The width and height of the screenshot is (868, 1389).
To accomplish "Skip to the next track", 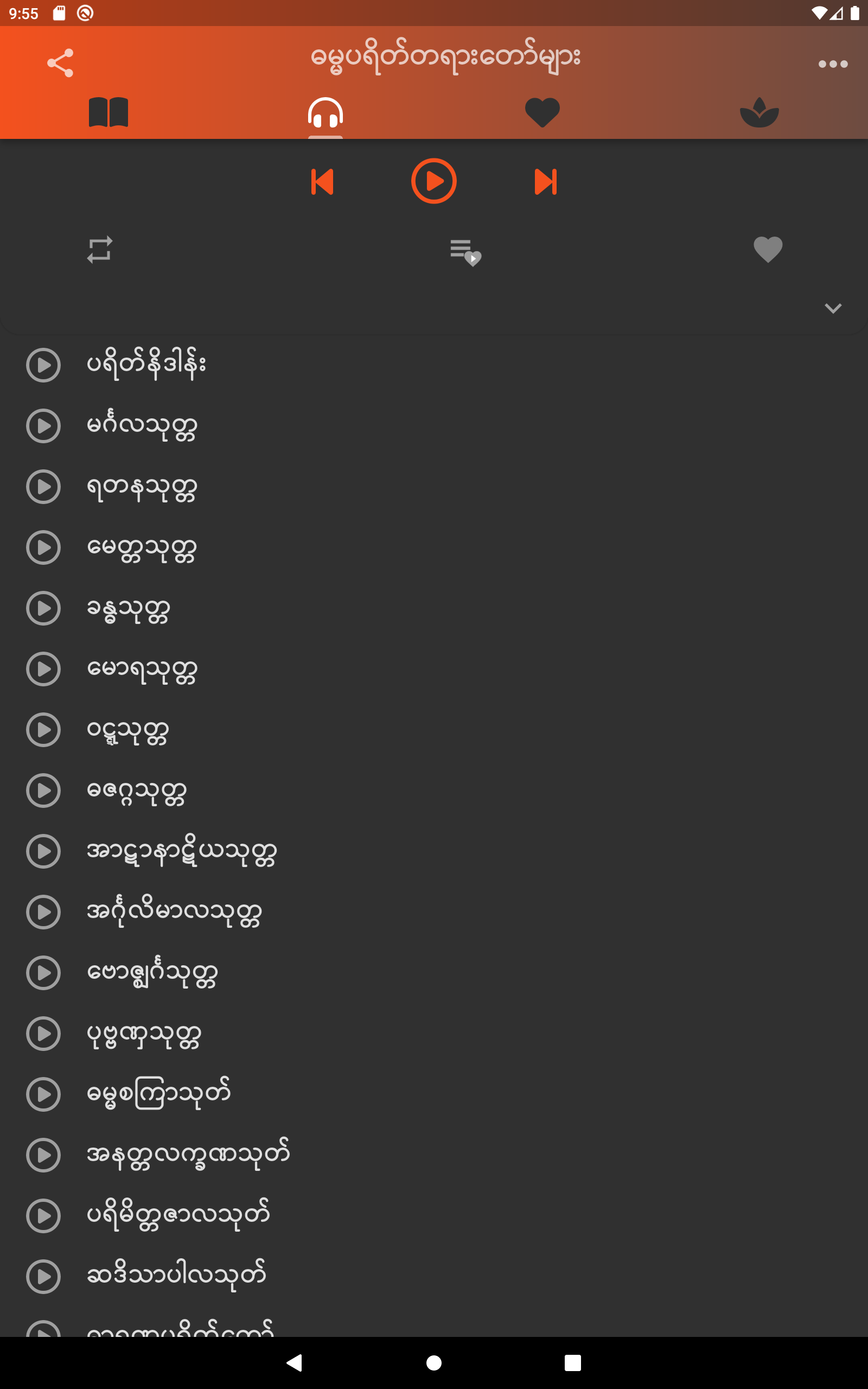I will 545,181.
